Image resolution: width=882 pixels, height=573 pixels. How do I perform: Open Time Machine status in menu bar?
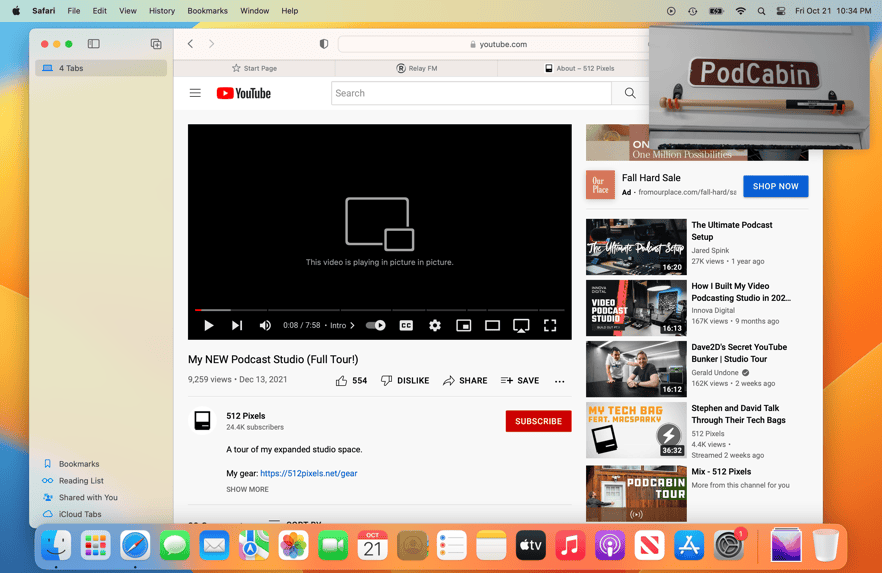pyautogui.click(x=692, y=11)
